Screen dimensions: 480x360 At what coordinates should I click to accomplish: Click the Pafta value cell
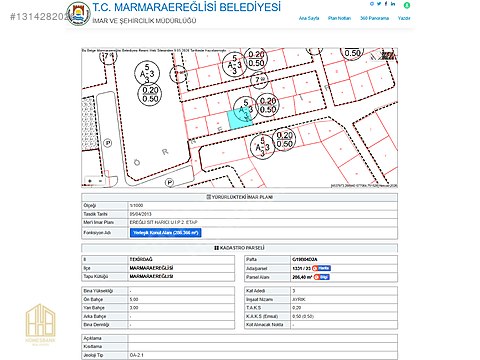pos(344,259)
